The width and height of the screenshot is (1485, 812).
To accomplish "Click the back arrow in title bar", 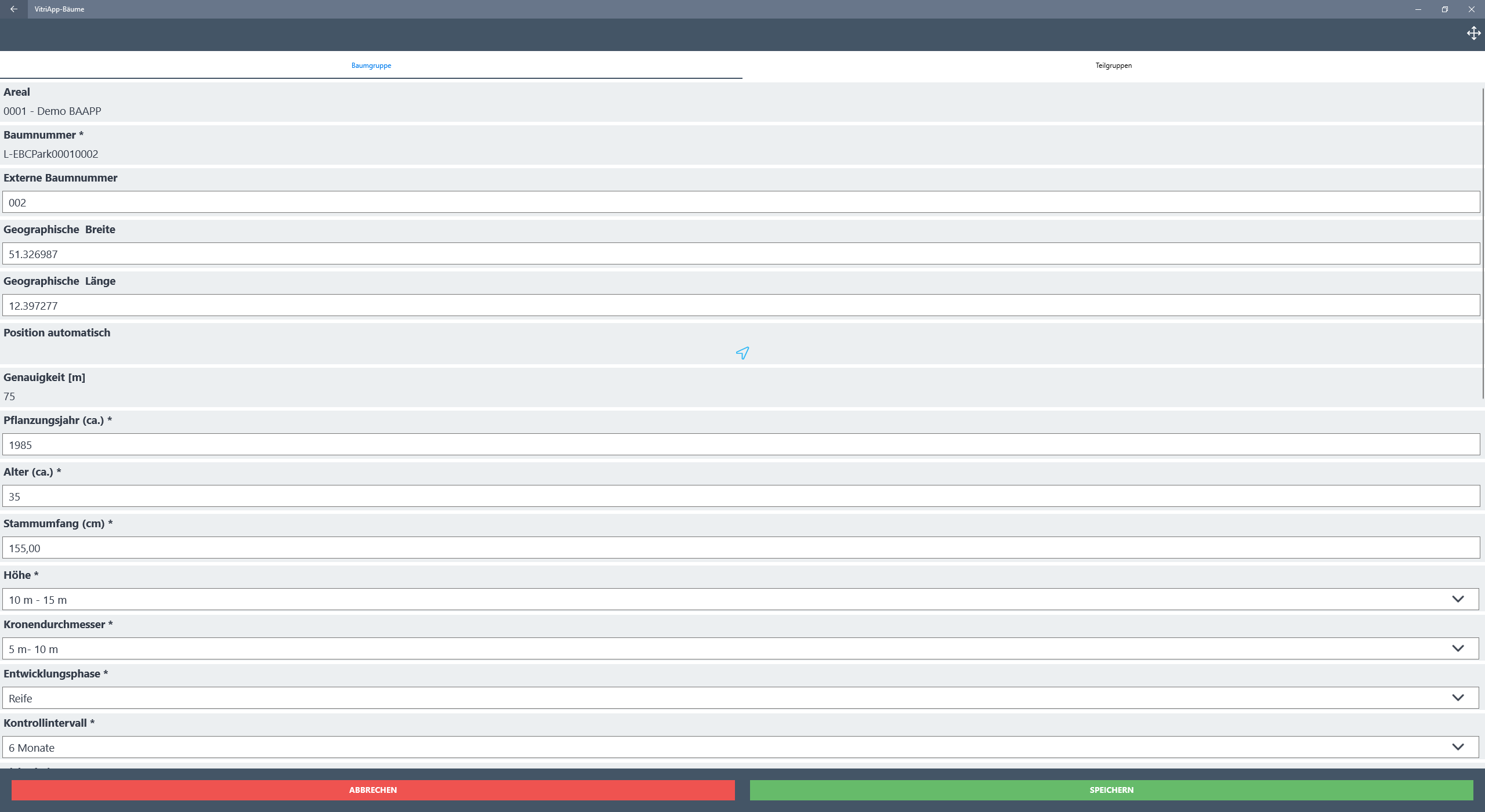I will [x=13, y=9].
